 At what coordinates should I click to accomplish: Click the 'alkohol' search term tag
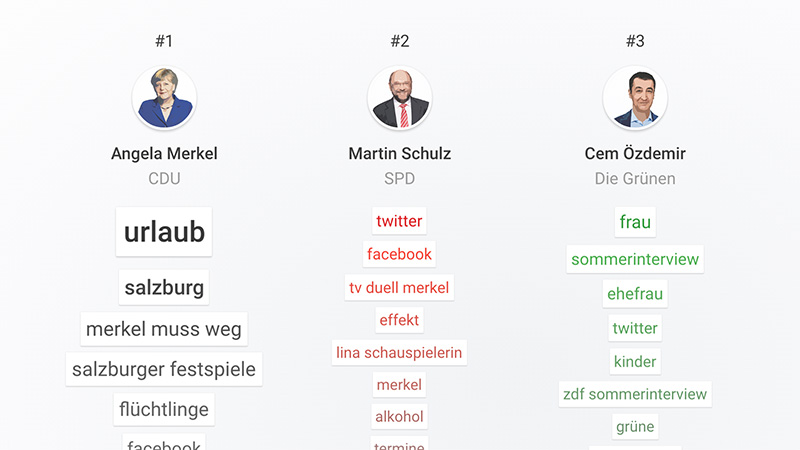pyautogui.click(x=399, y=416)
